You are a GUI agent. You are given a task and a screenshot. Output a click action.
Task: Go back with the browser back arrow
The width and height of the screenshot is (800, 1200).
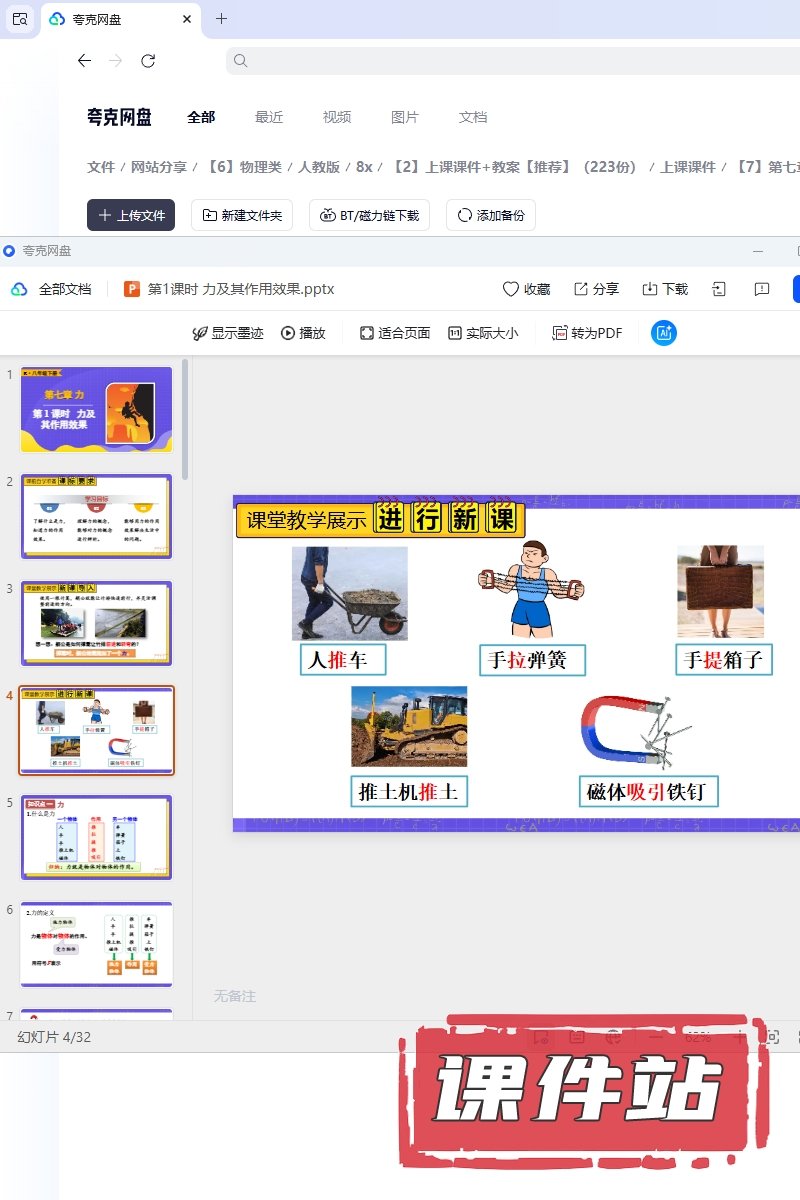coord(84,61)
